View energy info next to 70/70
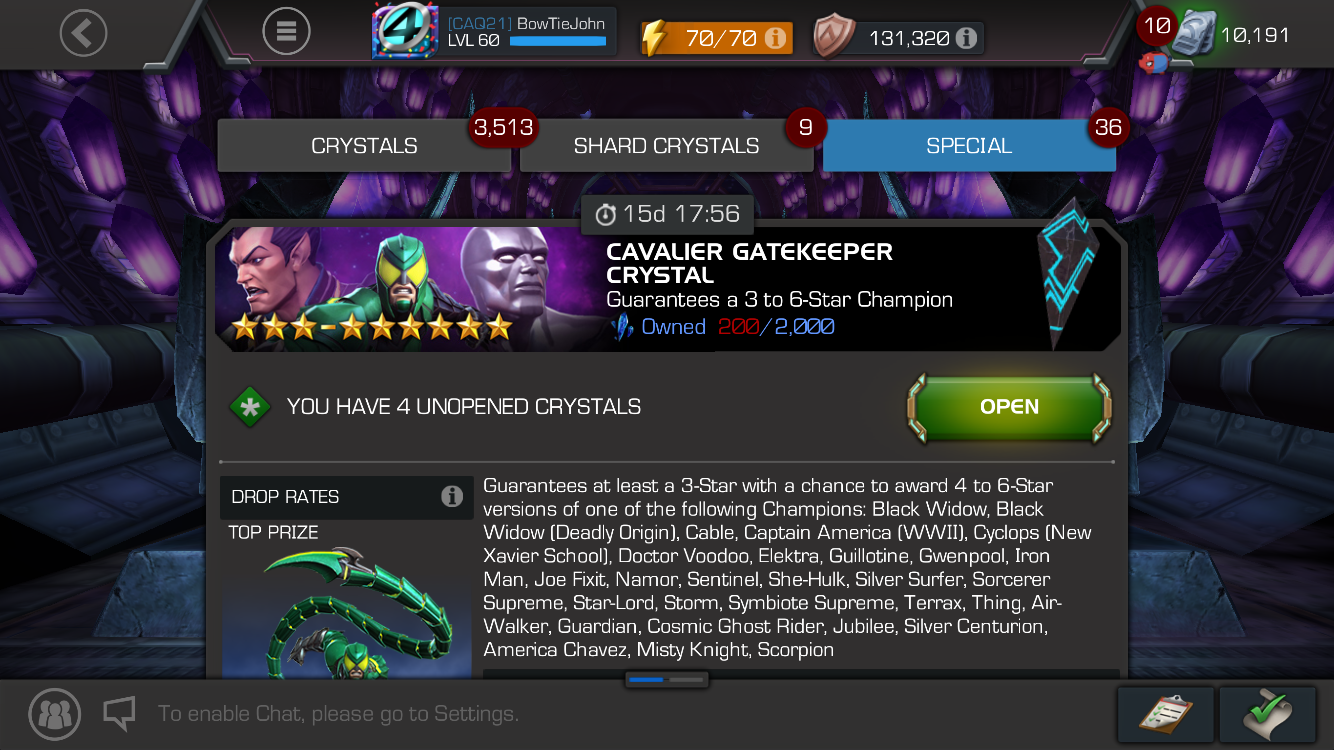 775,38
